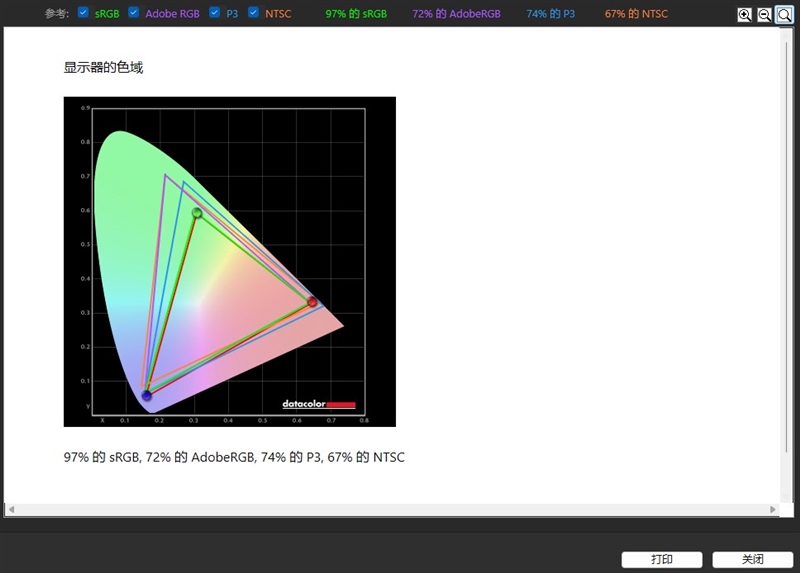Image resolution: width=800 pixels, height=573 pixels.
Task: Click the right arrow of horizontal scrollbar
Action: (772, 509)
